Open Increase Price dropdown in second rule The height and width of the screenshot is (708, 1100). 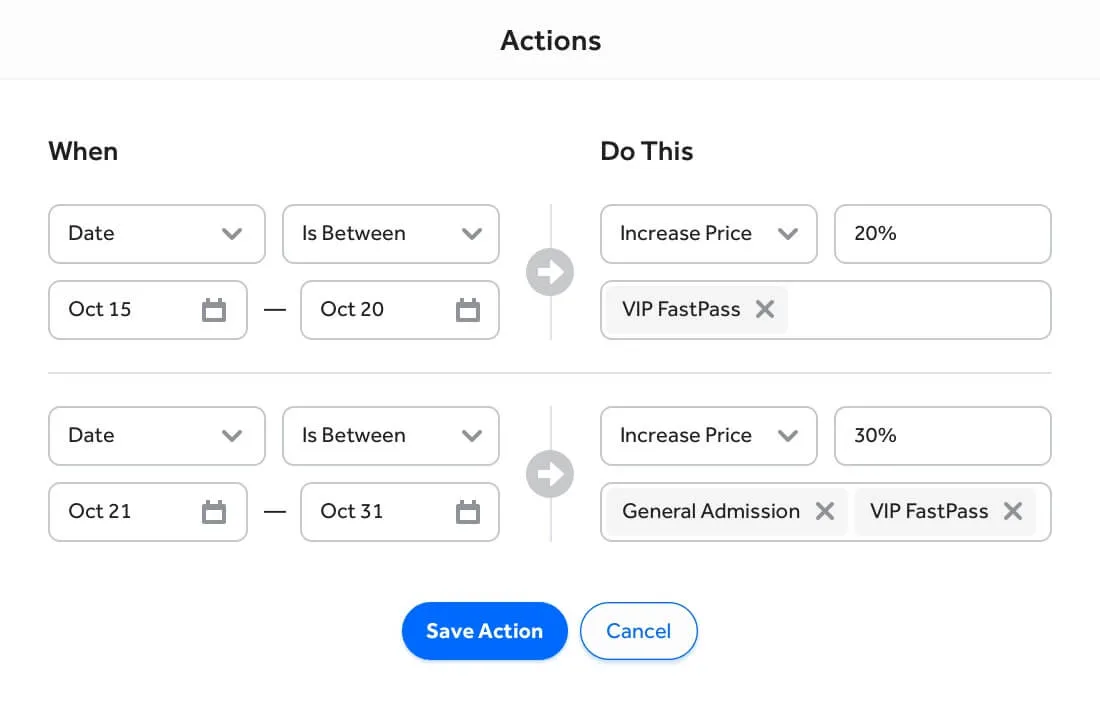point(709,436)
